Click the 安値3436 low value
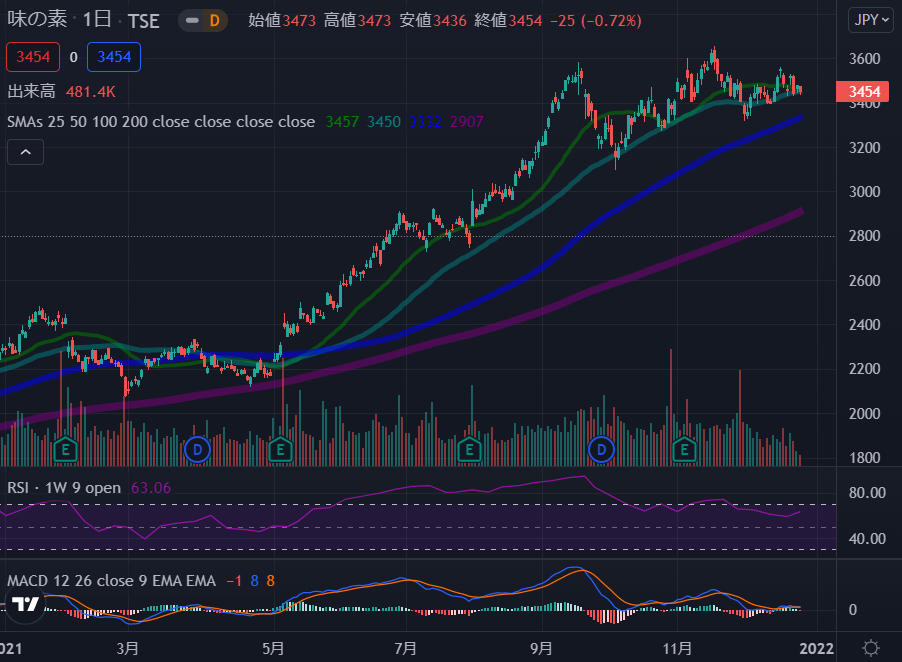The width and height of the screenshot is (902, 662). click(433, 21)
